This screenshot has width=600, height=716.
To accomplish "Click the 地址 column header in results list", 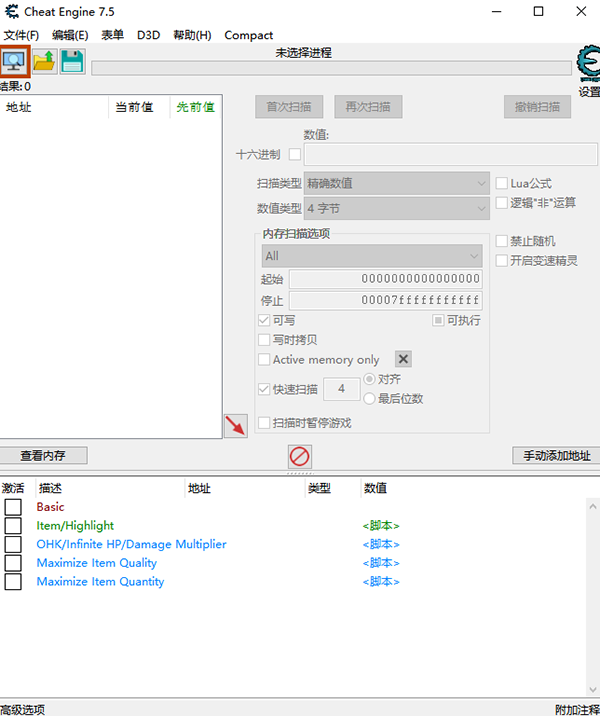I will coord(54,107).
